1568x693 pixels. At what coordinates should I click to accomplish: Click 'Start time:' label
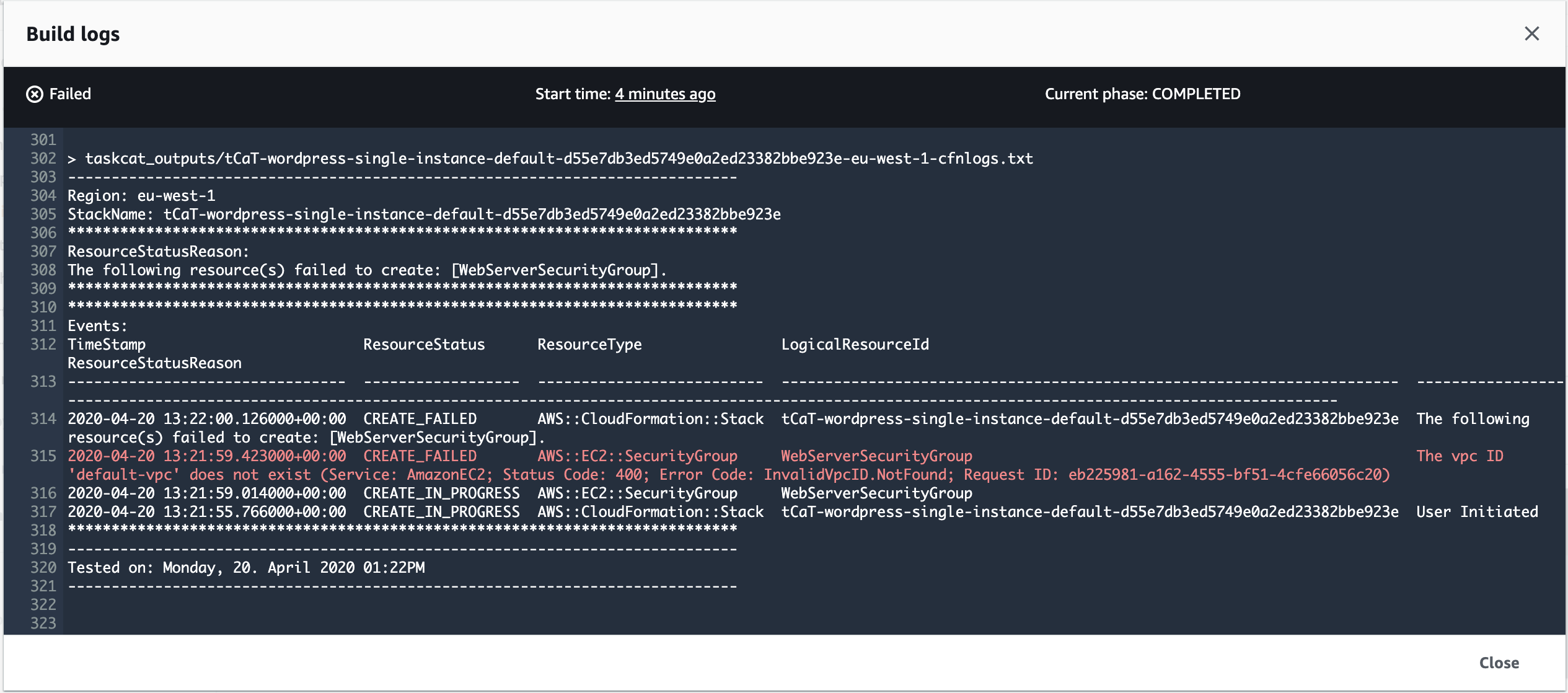[x=573, y=94]
